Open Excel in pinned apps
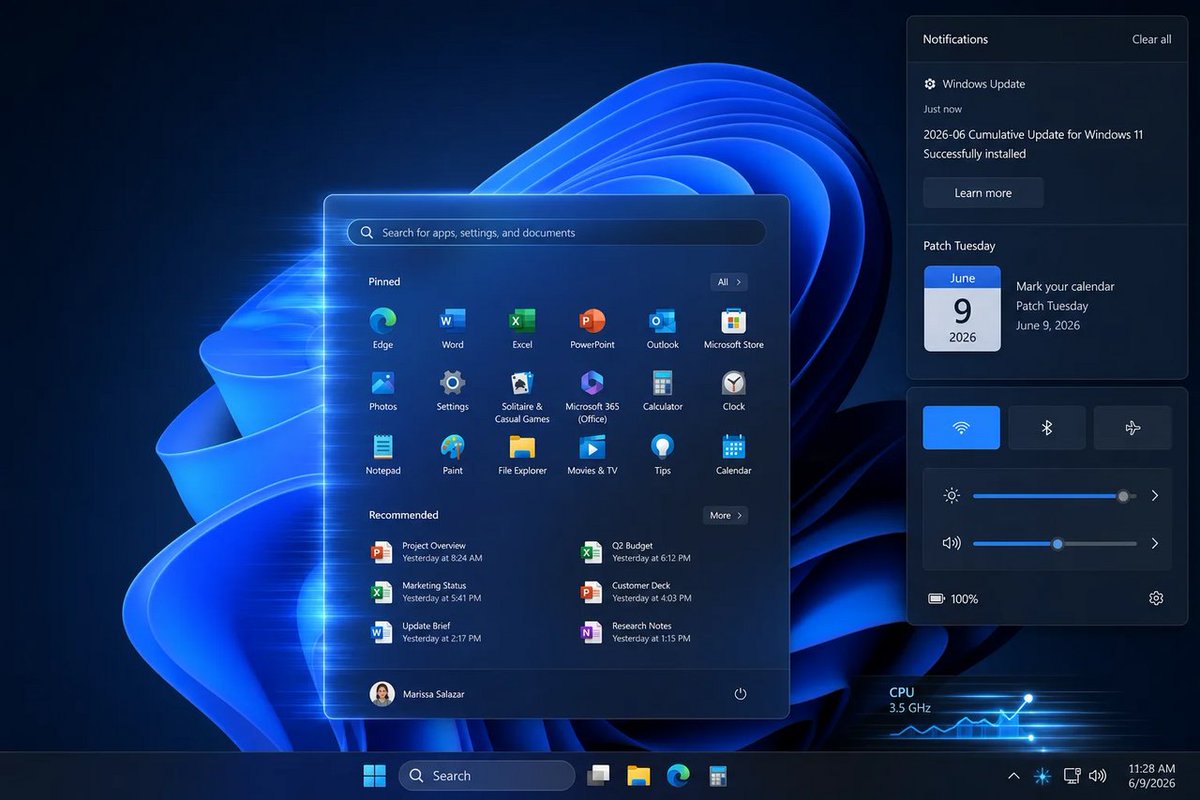This screenshot has height=800, width=1200. (x=522, y=328)
